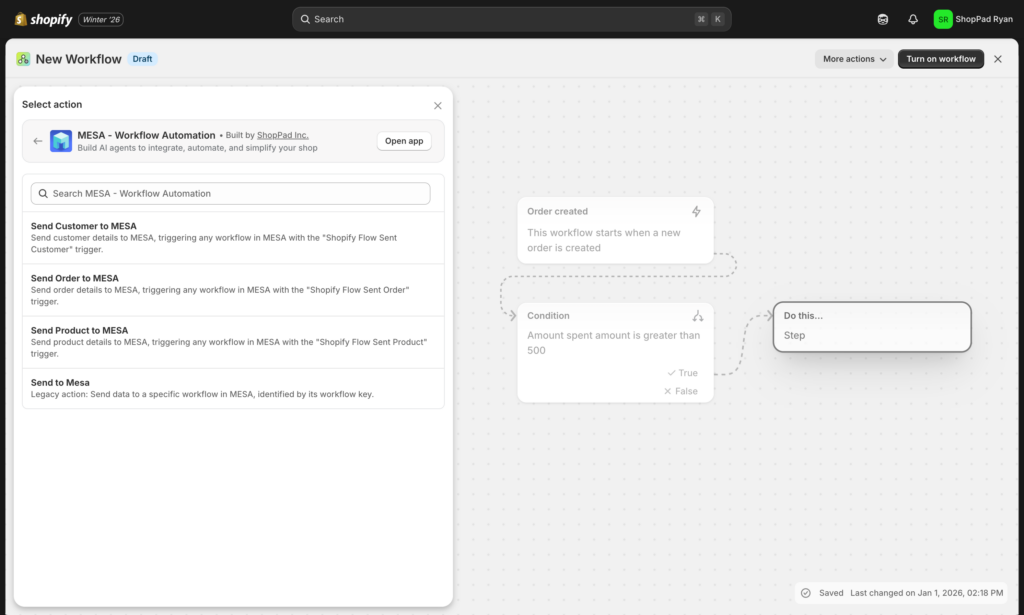Screen dimensions: 1024x615
Task: Select the Order created trigger card
Action: (615, 230)
